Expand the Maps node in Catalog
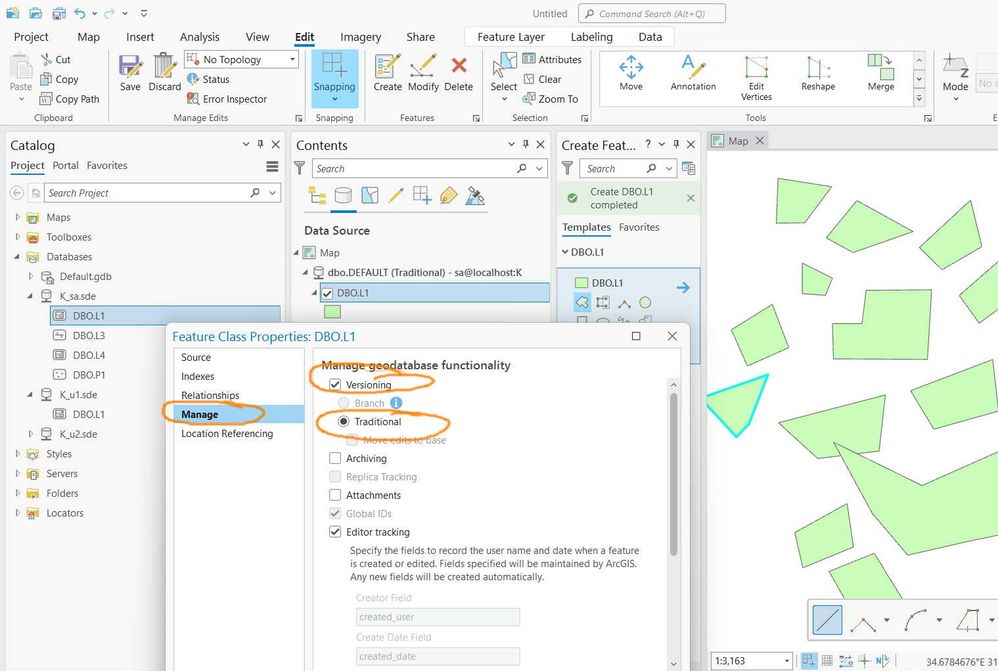The image size is (998, 671). pyautogui.click(x=18, y=217)
